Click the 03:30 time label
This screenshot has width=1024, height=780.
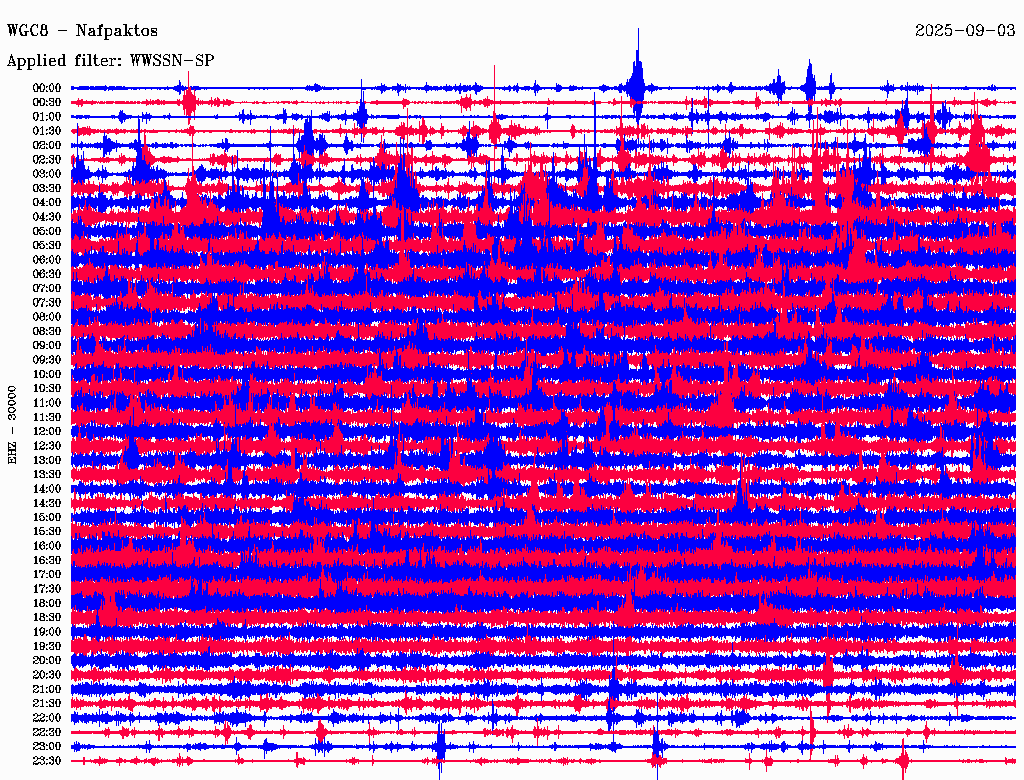click(x=47, y=188)
